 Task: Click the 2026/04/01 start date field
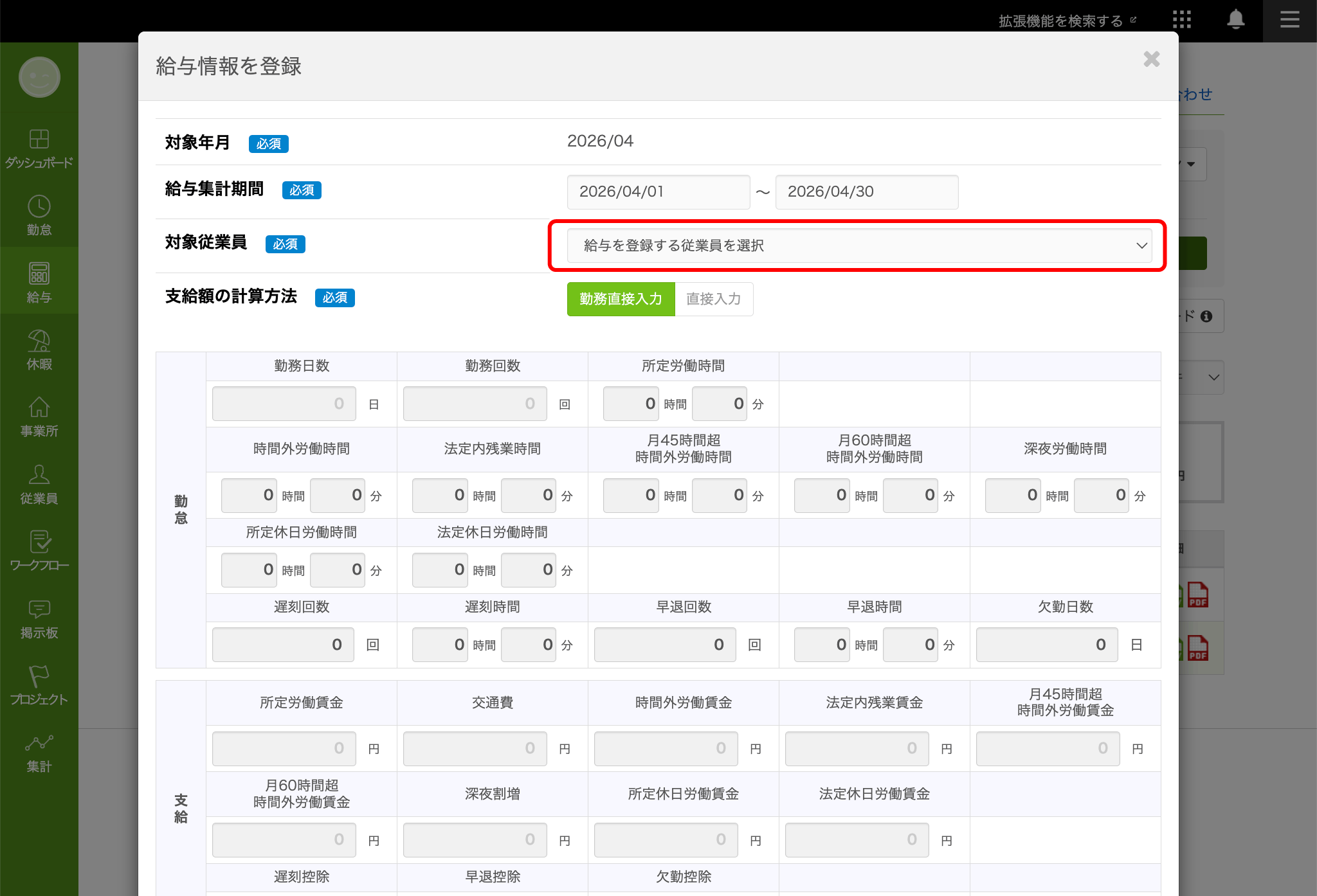658,192
